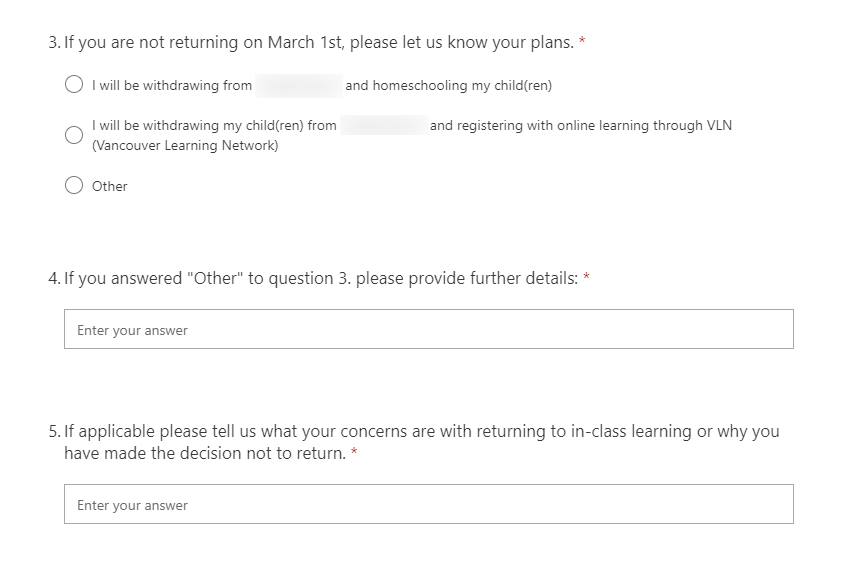Screen dimensions: 841x564
Task: Select the homeschooling my child(ren) radio button
Action: pyautogui.click(x=73, y=85)
